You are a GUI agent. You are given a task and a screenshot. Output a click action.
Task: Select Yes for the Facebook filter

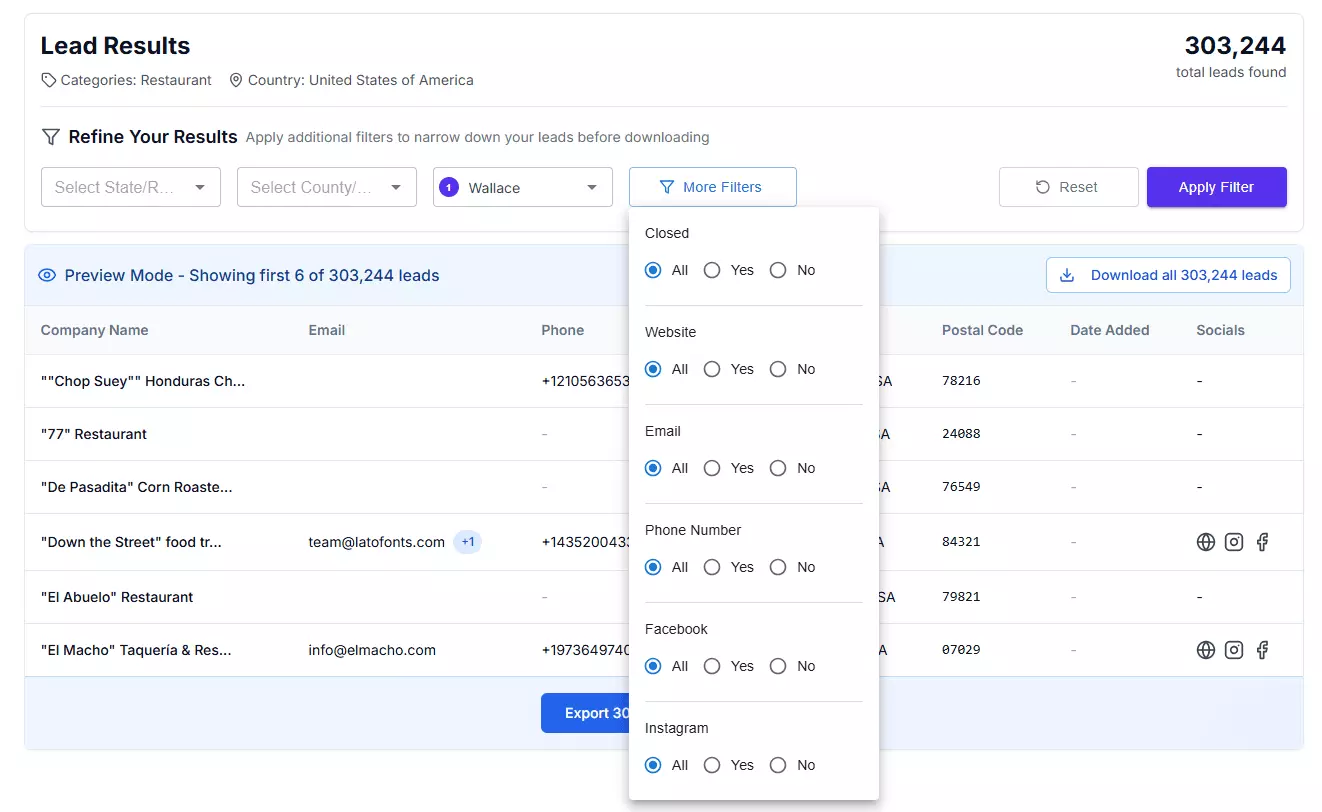tap(712, 666)
